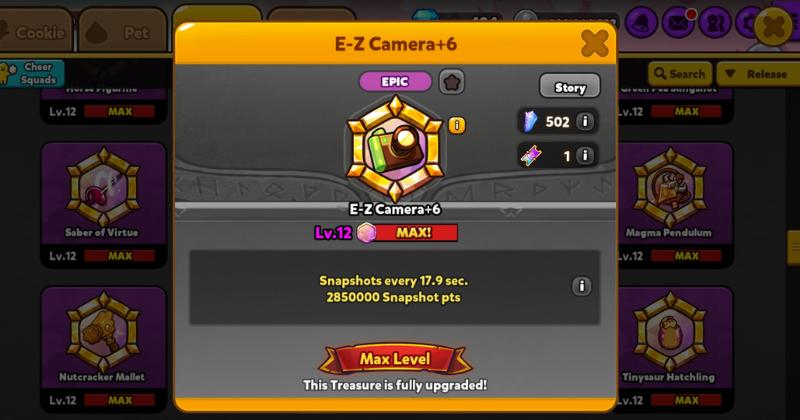Screen dimensions: 800x420
Task: Select the E-Z Camera hexagon treasure image
Action: pyautogui.click(x=395, y=148)
